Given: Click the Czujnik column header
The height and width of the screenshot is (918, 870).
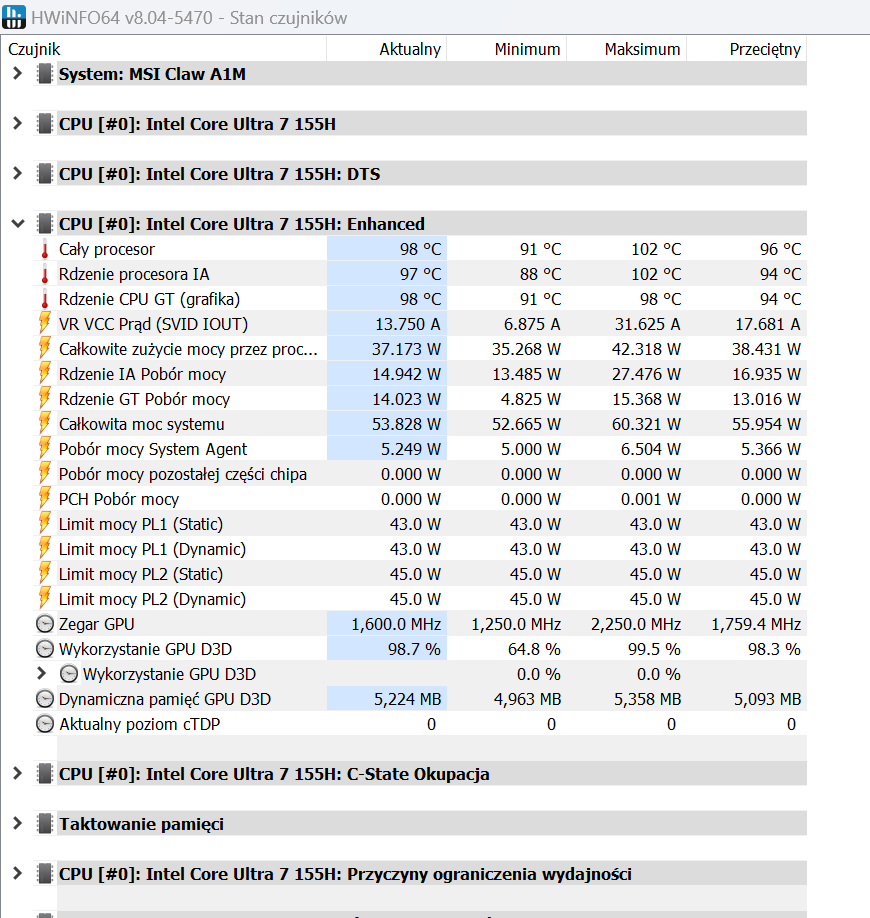Looking at the screenshot, I should coord(35,49).
